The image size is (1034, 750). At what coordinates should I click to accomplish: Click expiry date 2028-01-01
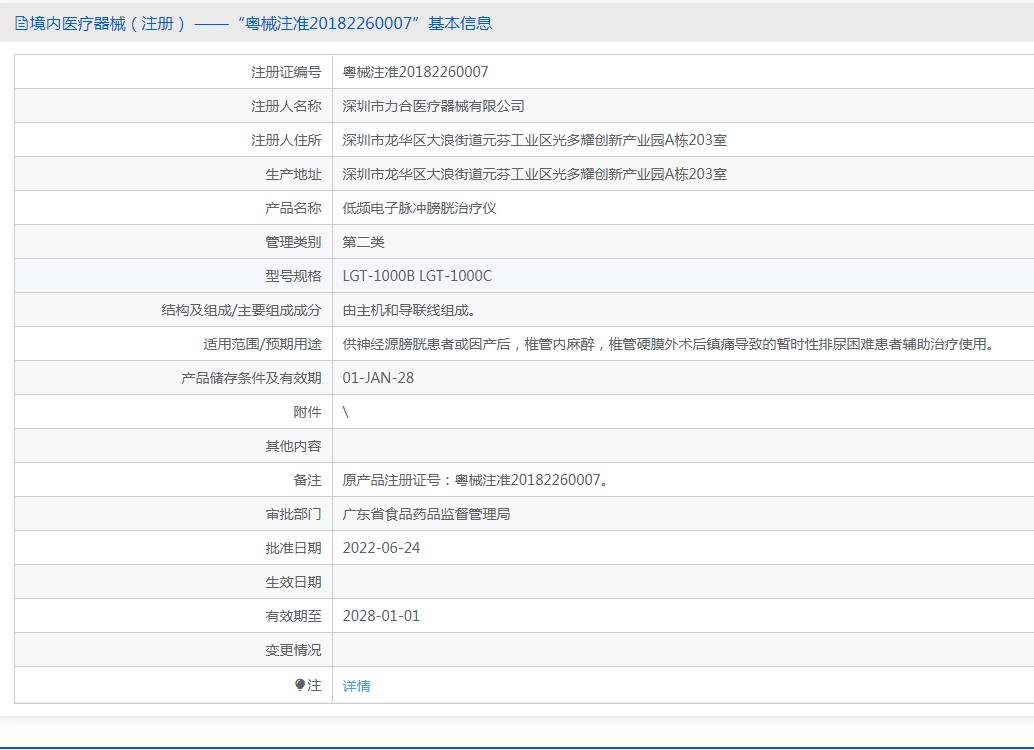381,616
